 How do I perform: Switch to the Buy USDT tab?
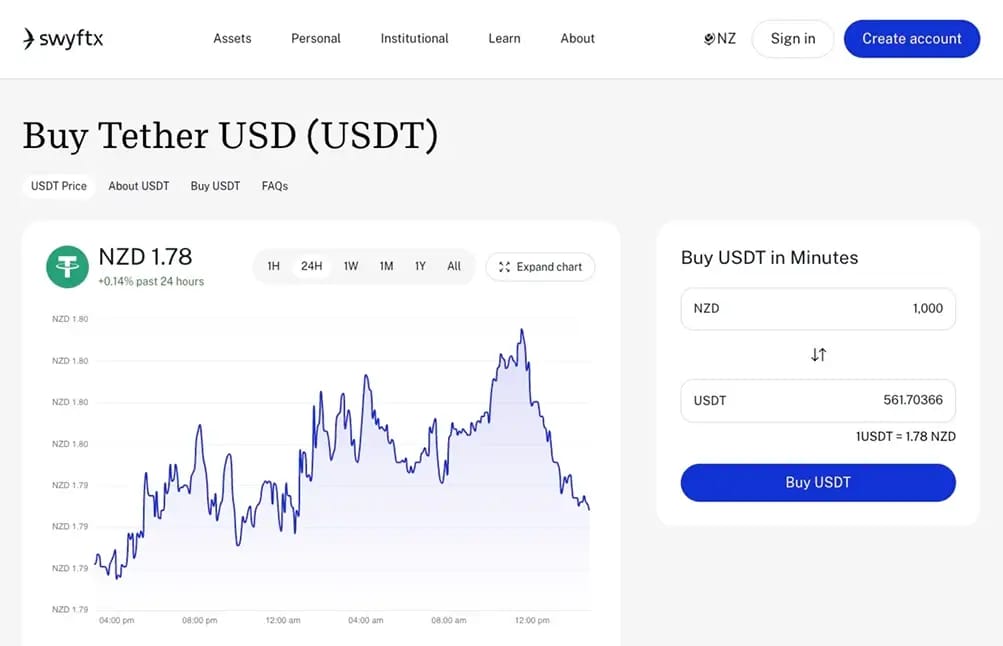(216, 186)
